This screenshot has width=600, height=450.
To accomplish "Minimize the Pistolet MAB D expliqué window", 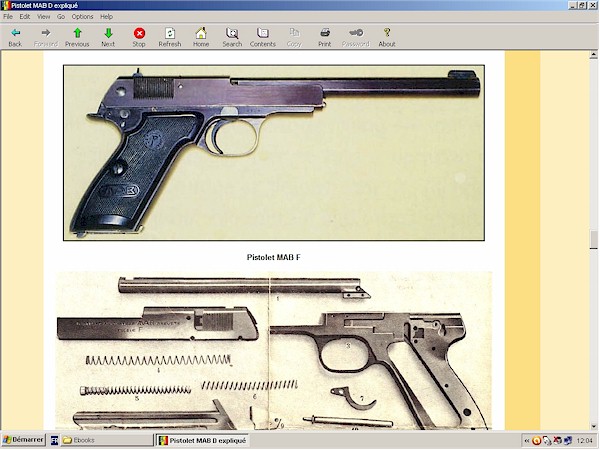I will 573,5.
